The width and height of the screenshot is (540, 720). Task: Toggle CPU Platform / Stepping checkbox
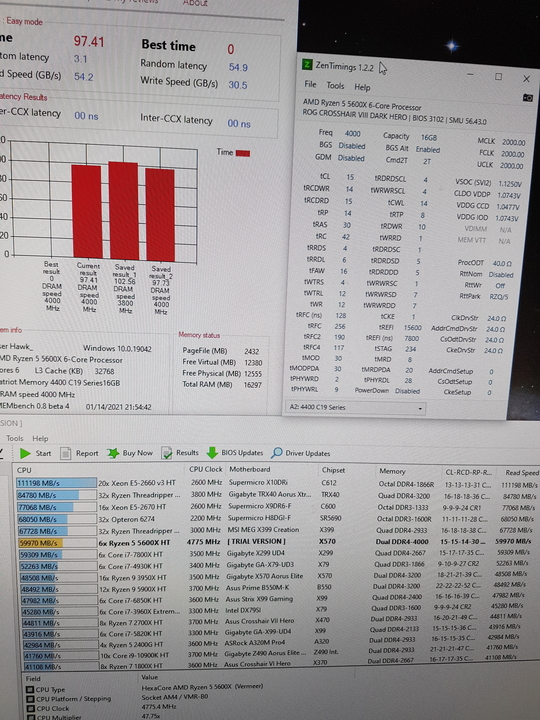click(30, 699)
